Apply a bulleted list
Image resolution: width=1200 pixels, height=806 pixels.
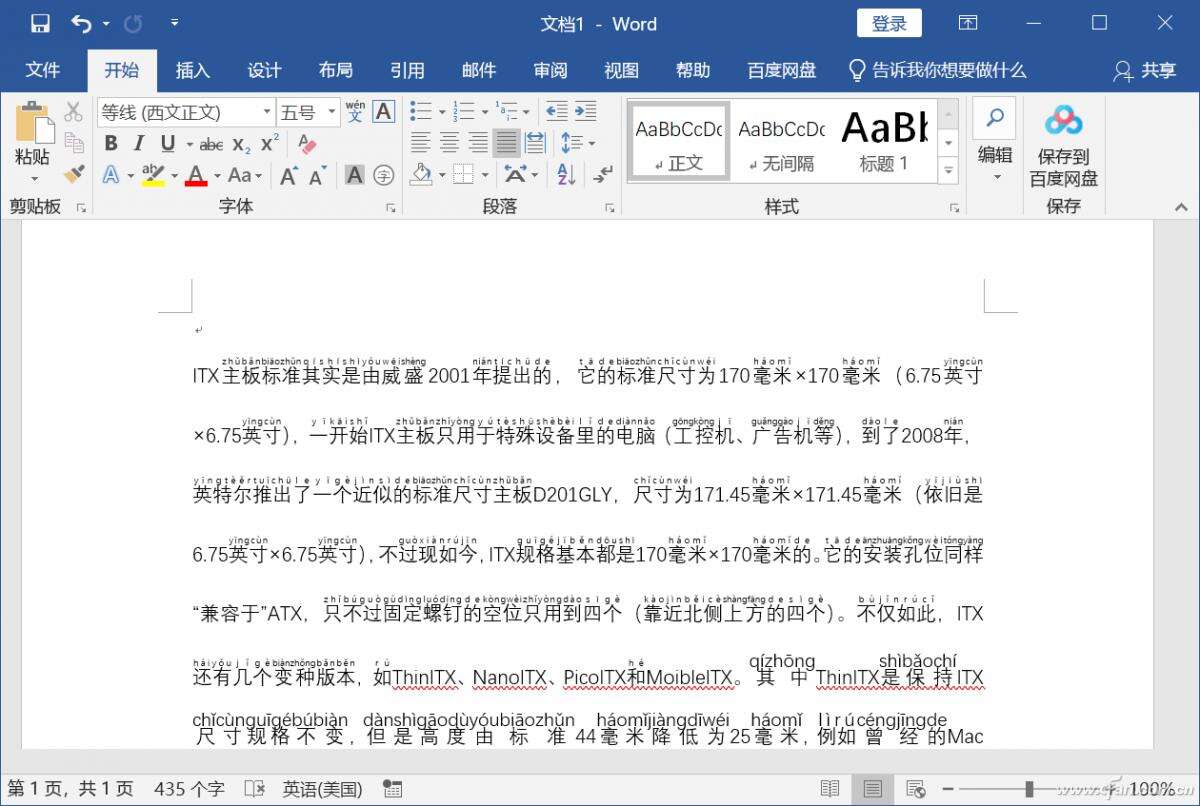point(421,112)
